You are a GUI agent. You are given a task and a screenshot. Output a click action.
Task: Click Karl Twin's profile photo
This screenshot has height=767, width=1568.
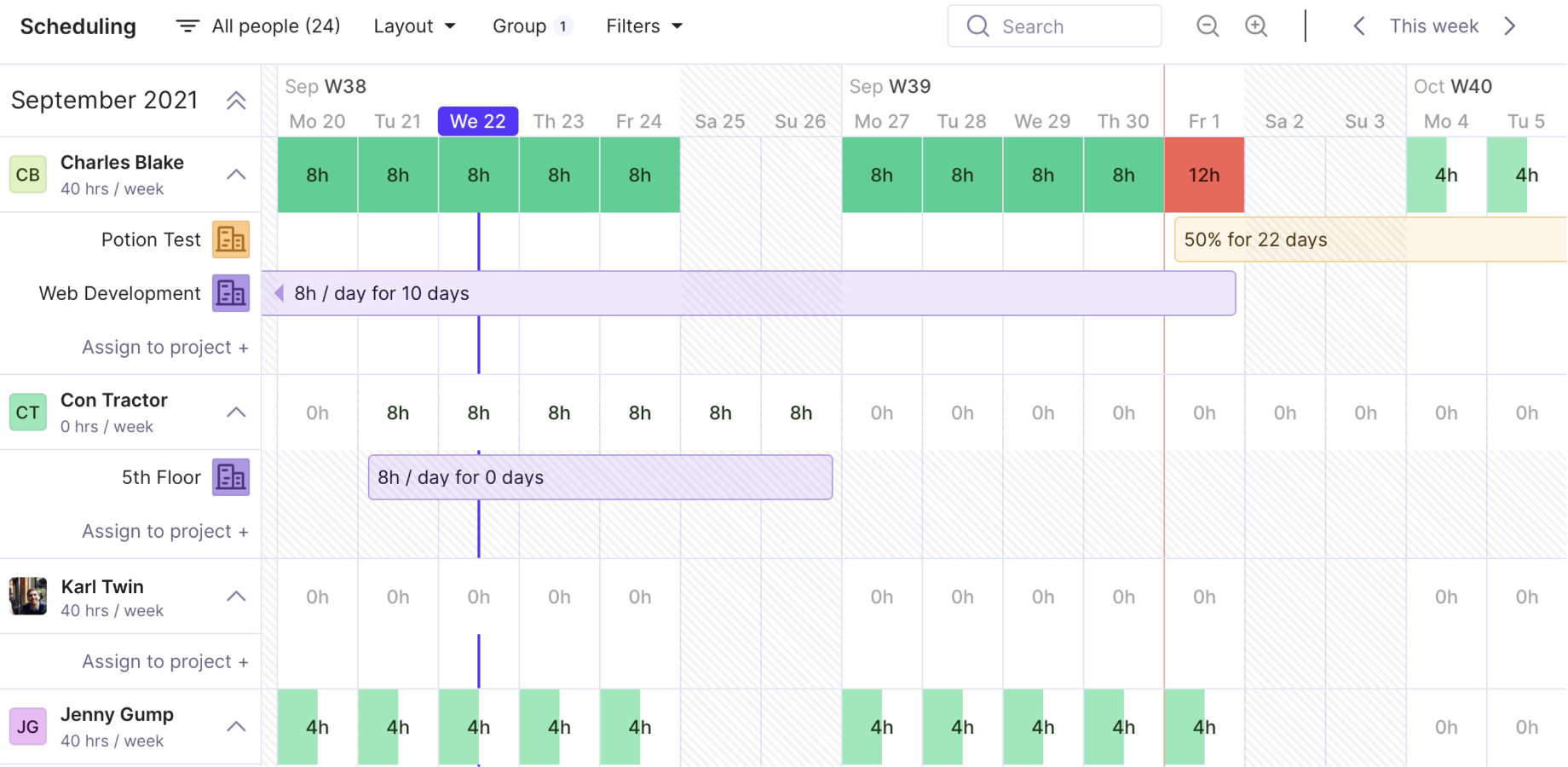(x=28, y=597)
